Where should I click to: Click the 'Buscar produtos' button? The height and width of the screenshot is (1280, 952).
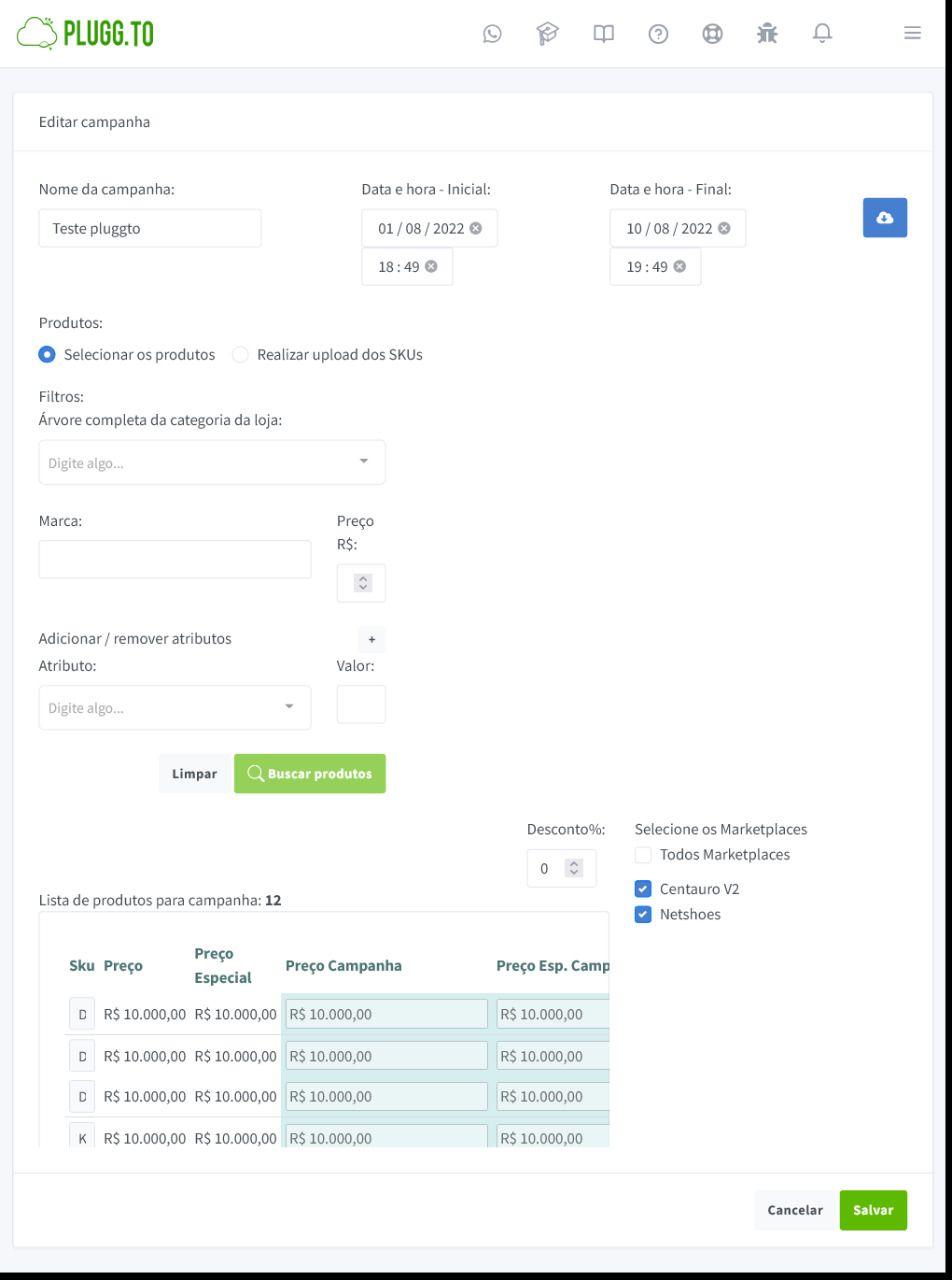click(310, 774)
